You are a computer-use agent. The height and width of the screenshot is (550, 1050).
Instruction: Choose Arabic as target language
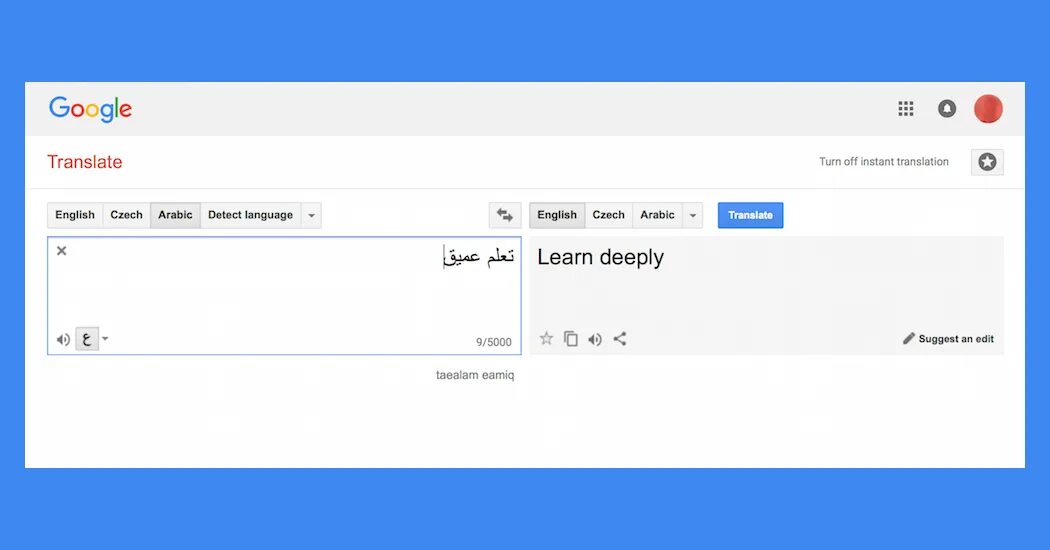pyautogui.click(x=657, y=215)
